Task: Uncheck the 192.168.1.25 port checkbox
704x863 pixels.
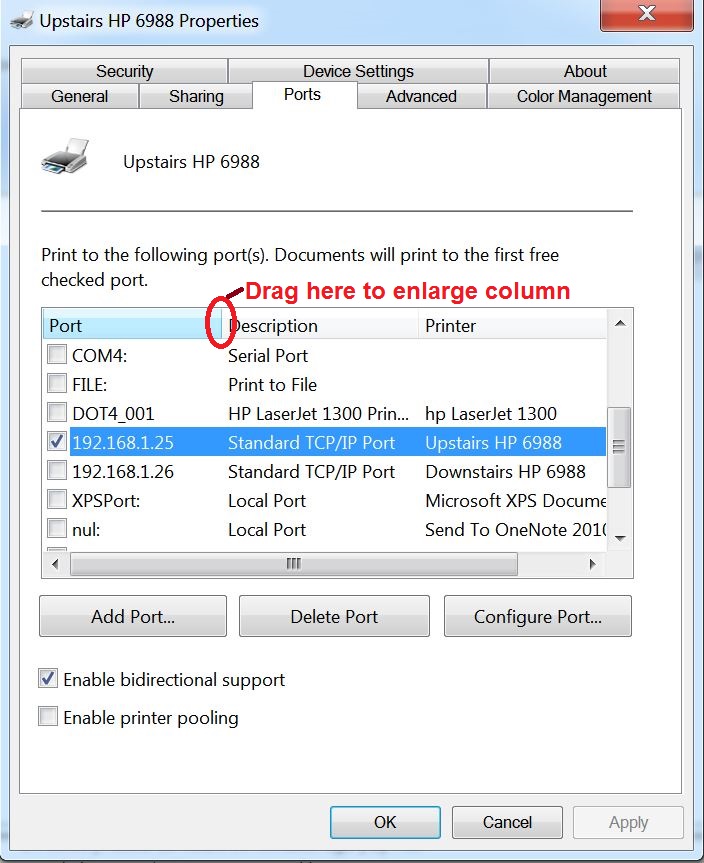Action: pos(57,441)
